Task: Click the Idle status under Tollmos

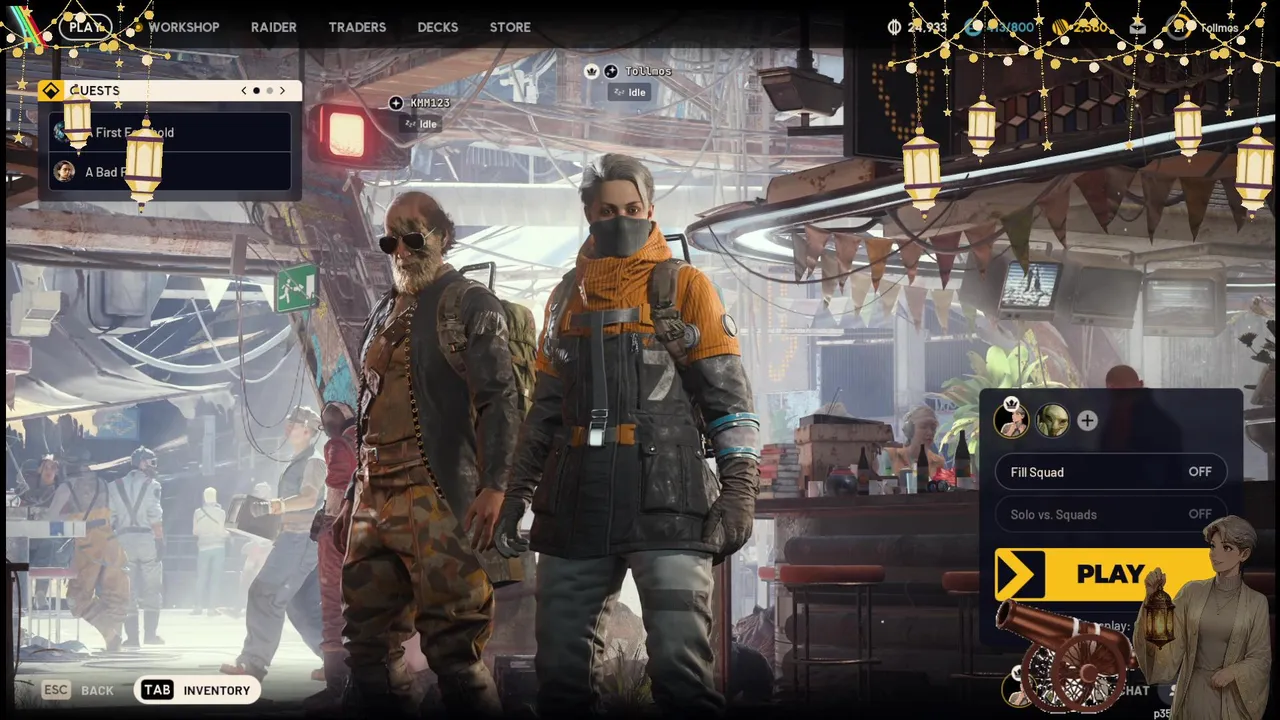Action: (x=629, y=92)
